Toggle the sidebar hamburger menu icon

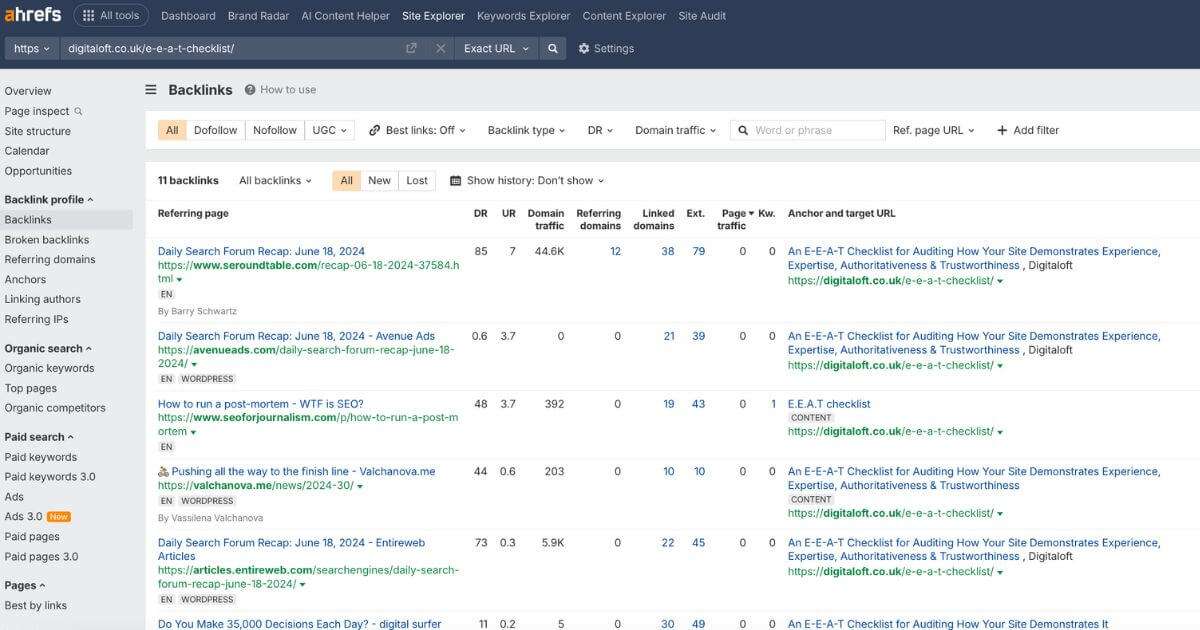tap(151, 89)
